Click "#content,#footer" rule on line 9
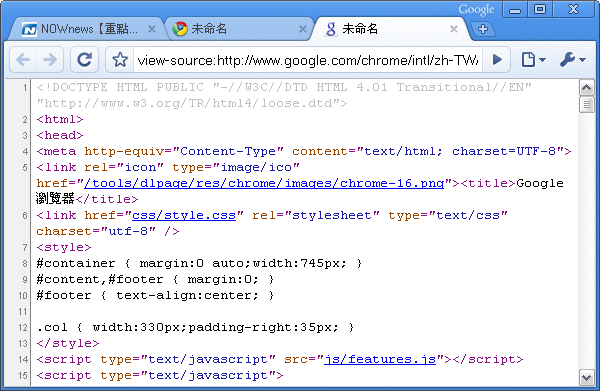This screenshot has height=391, width=600. pos(100,279)
